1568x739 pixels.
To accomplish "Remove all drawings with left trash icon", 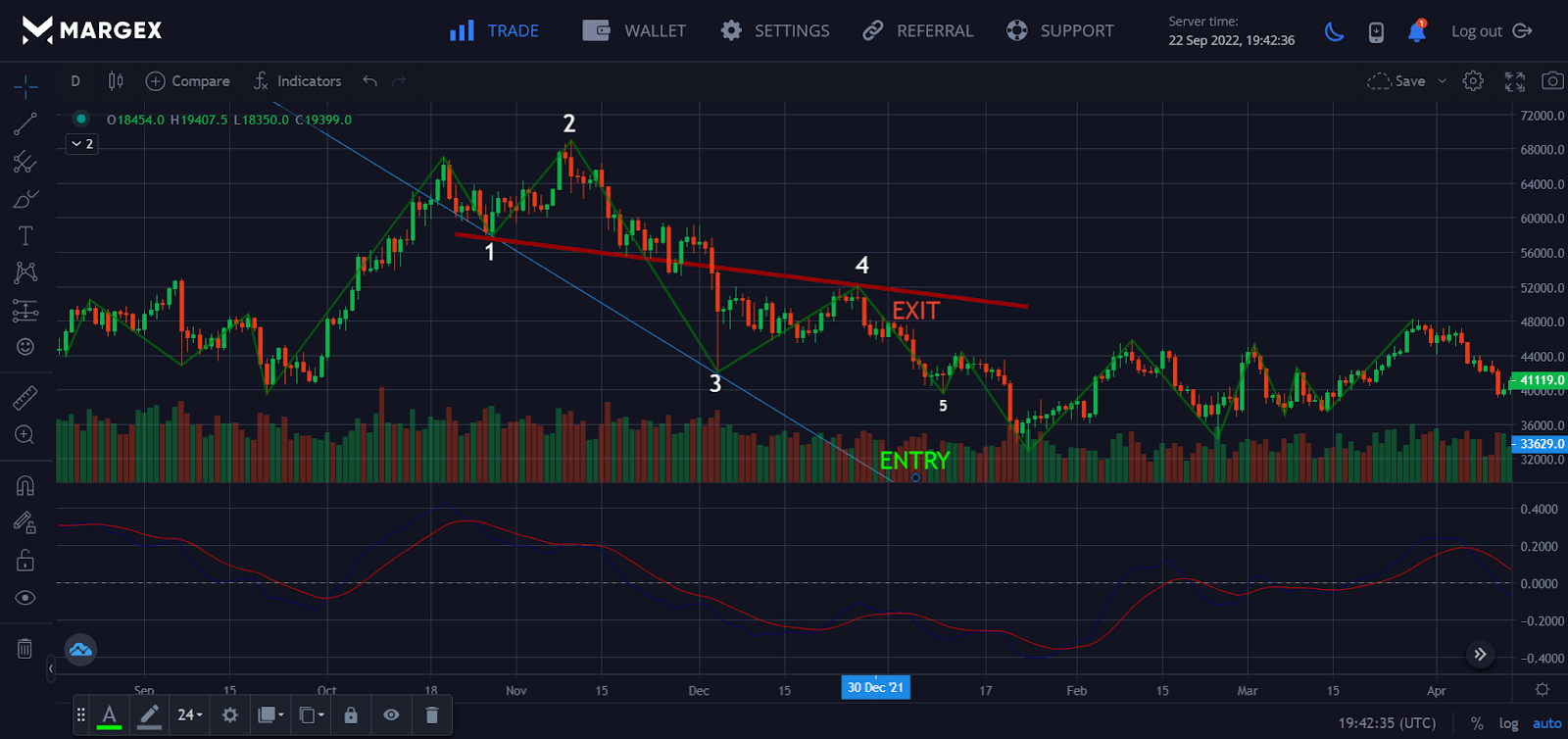I will point(25,648).
